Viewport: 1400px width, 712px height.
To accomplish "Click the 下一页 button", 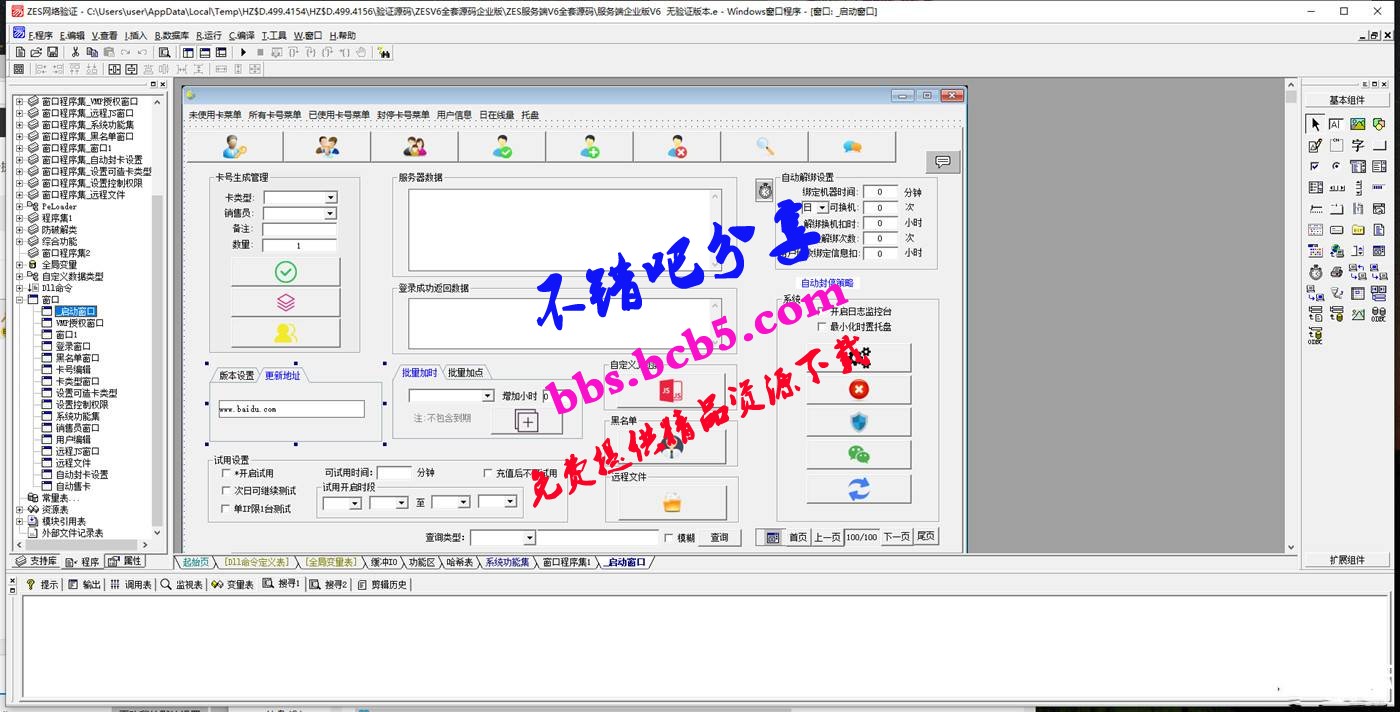I will [896, 537].
